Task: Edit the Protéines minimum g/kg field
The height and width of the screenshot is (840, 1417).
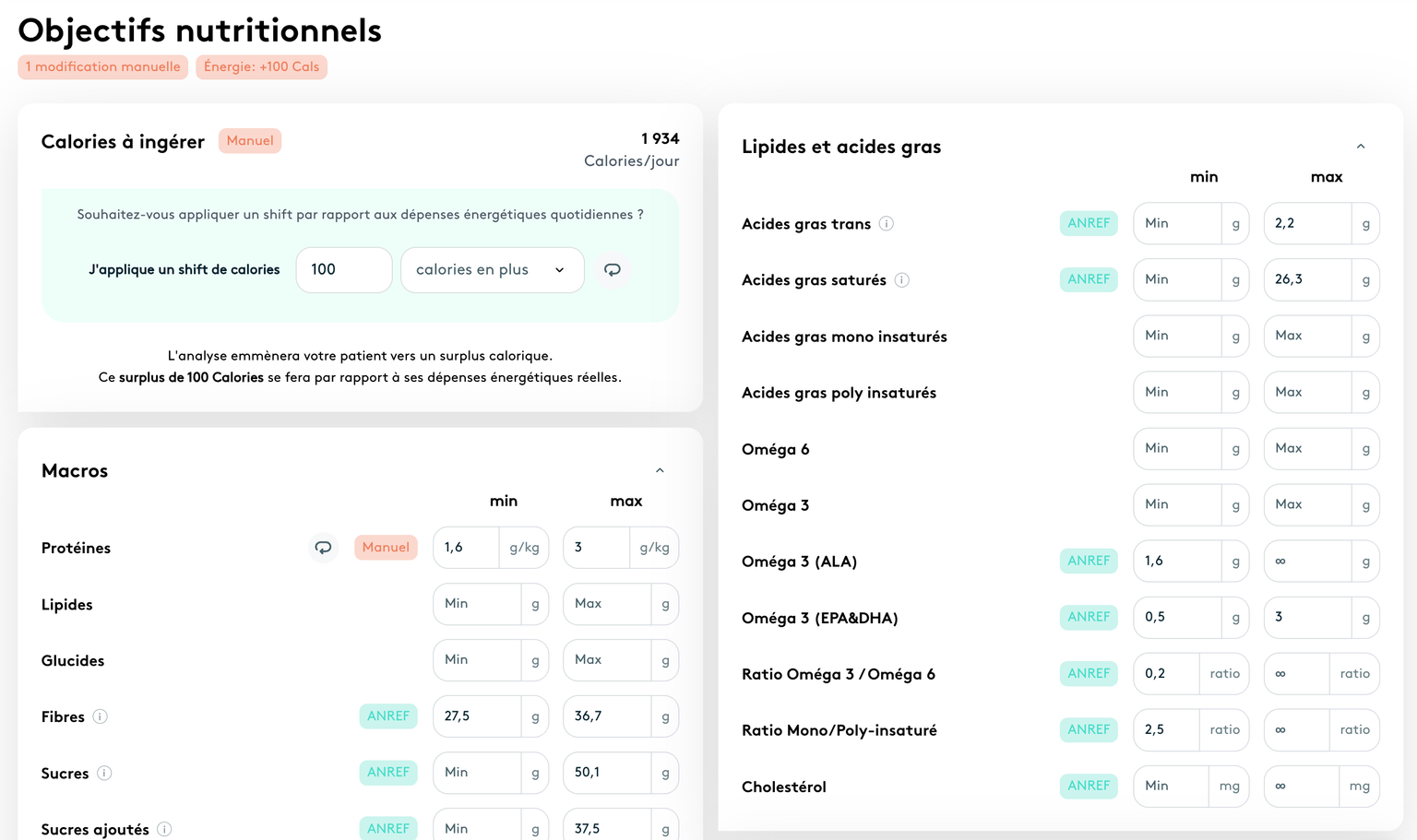Action: click(467, 548)
